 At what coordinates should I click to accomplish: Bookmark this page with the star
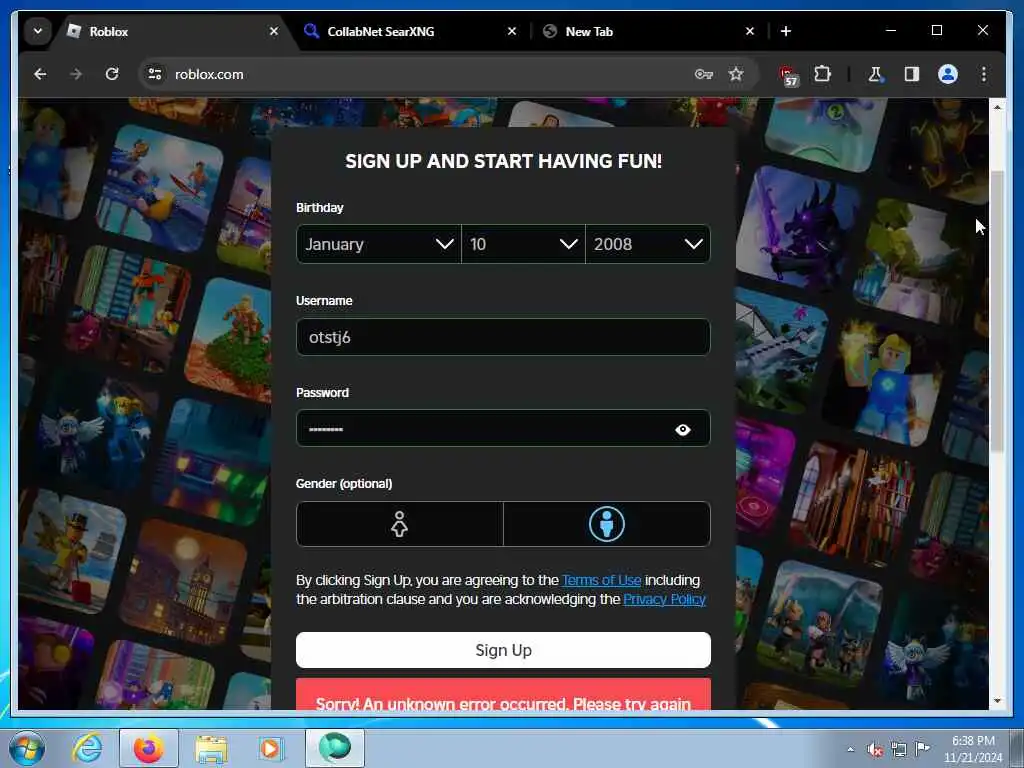(736, 74)
